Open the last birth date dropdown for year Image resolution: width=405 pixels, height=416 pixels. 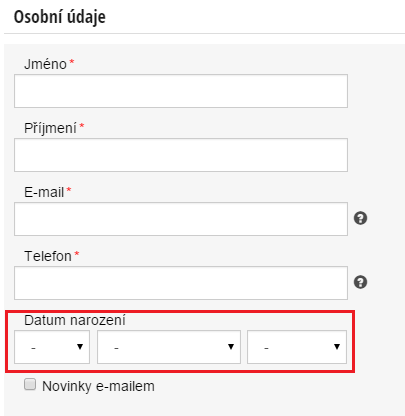click(297, 347)
